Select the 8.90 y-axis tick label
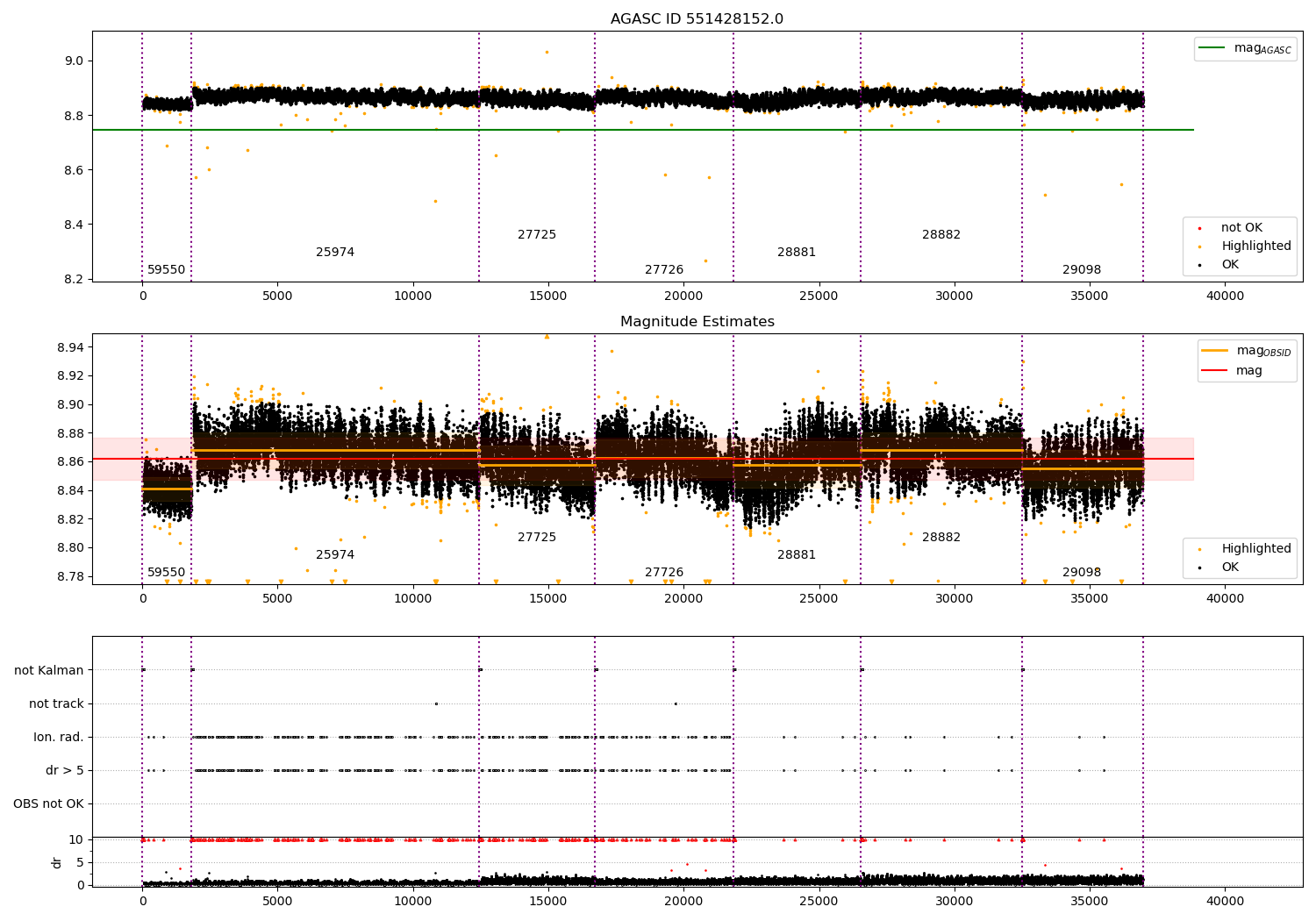 pyautogui.click(x=70, y=405)
